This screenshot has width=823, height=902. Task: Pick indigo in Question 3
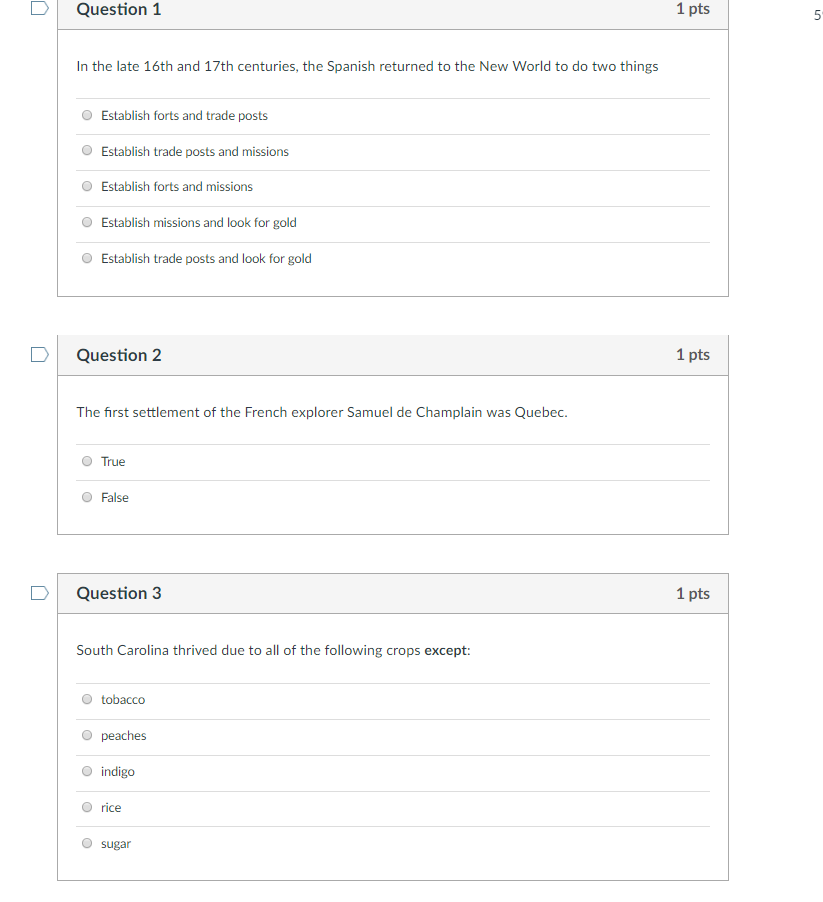tap(87, 771)
